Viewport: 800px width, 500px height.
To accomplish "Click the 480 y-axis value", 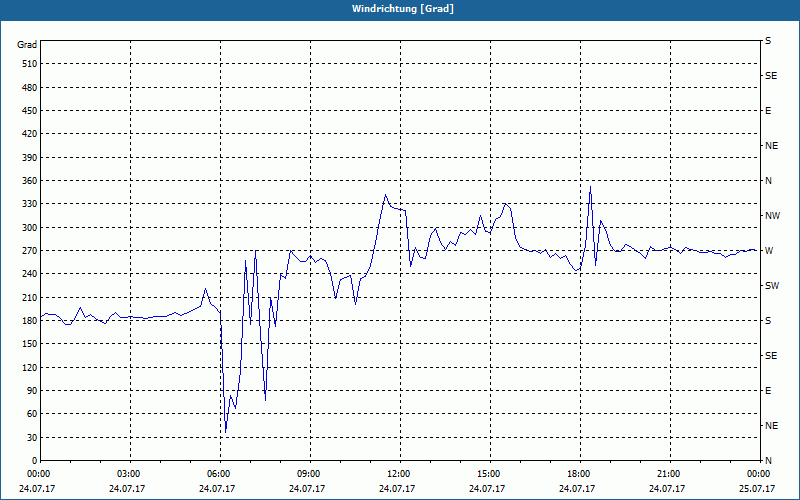I will pyautogui.click(x=30, y=88).
